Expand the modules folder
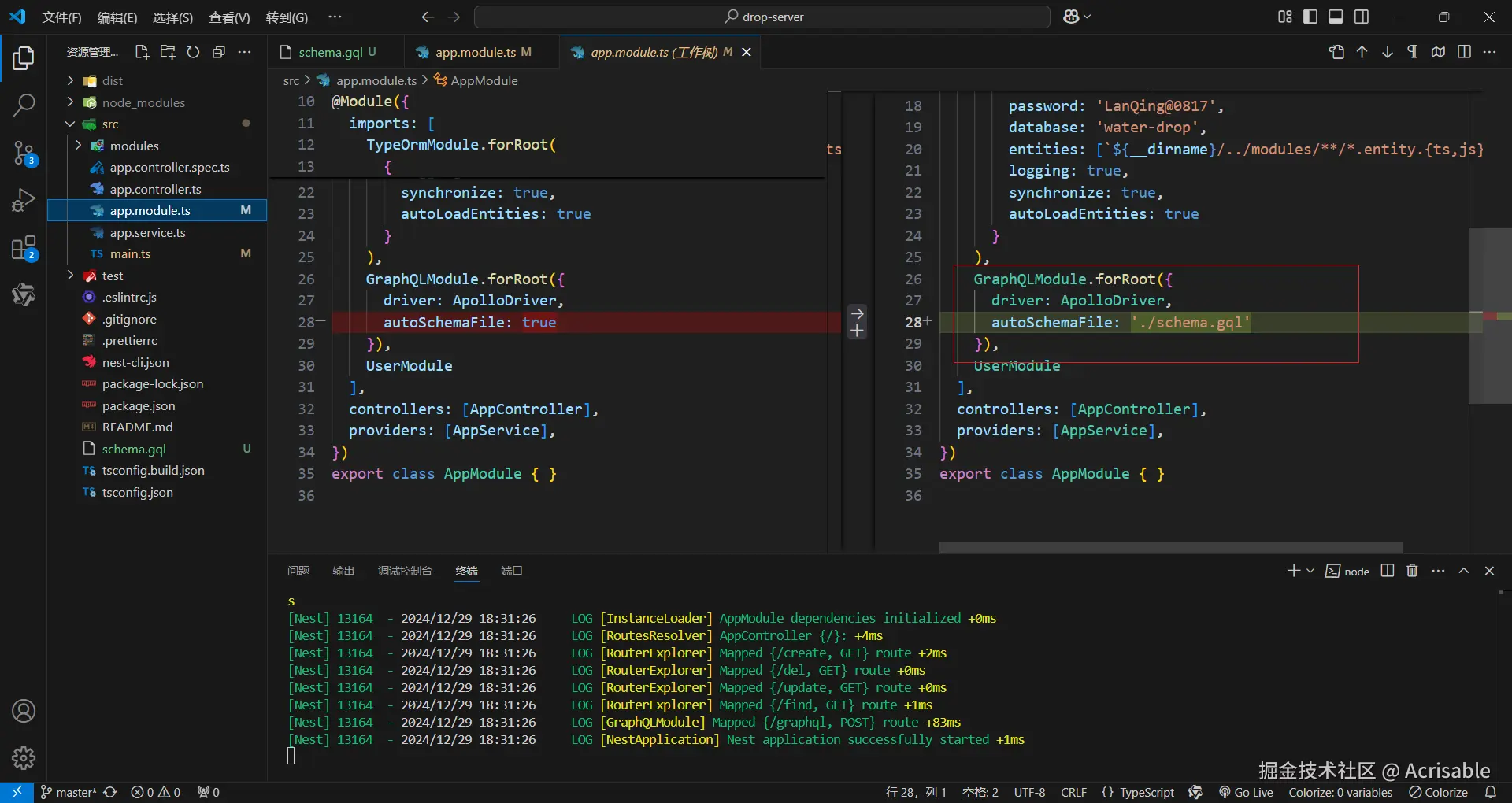1512x803 pixels. click(x=134, y=146)
